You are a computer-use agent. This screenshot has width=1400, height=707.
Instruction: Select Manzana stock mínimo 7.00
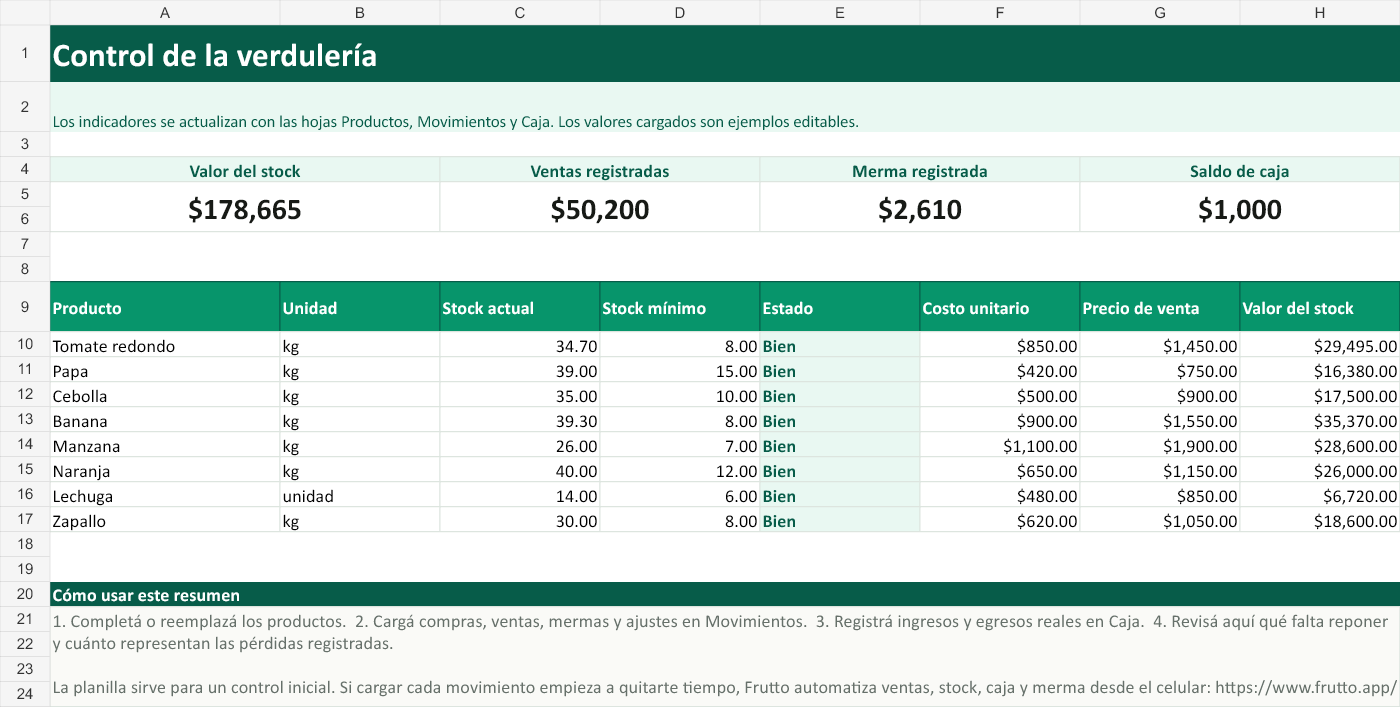tap(680, 445)
